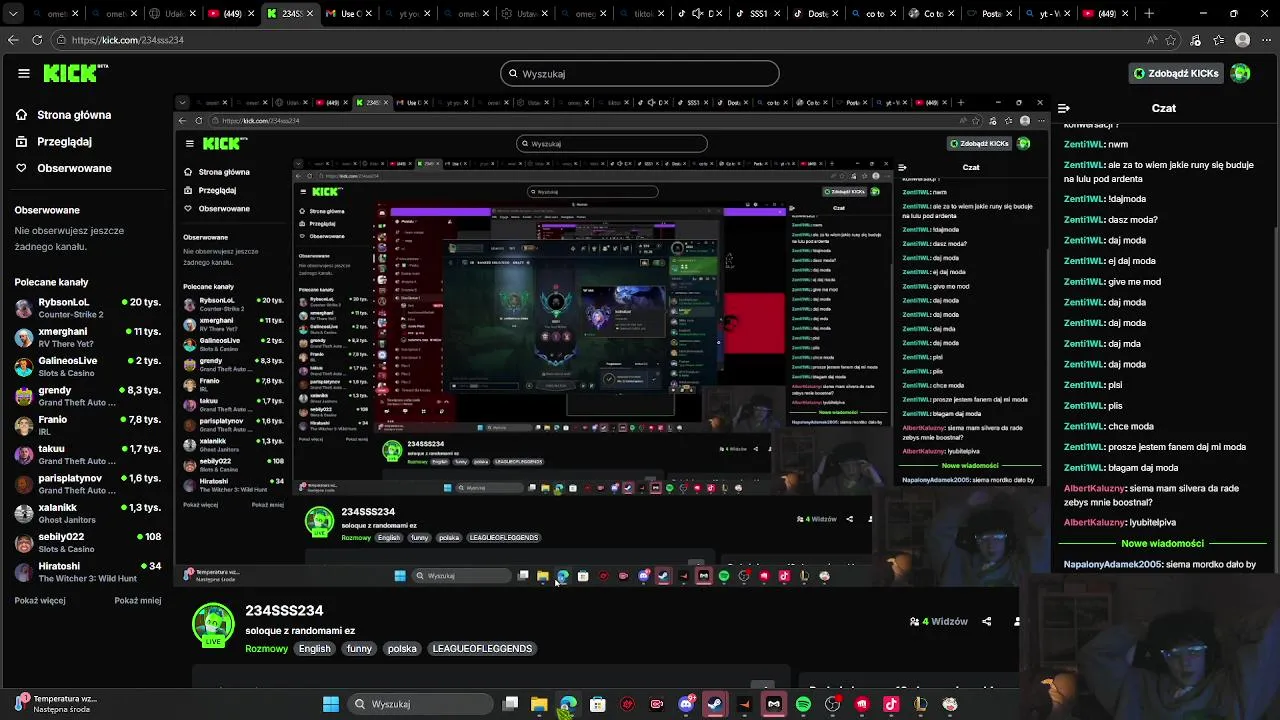The height and width of the screenshot is (720, 1280).
Task: Open the Edge settings and more menu
Action: tap(1265, 40)
